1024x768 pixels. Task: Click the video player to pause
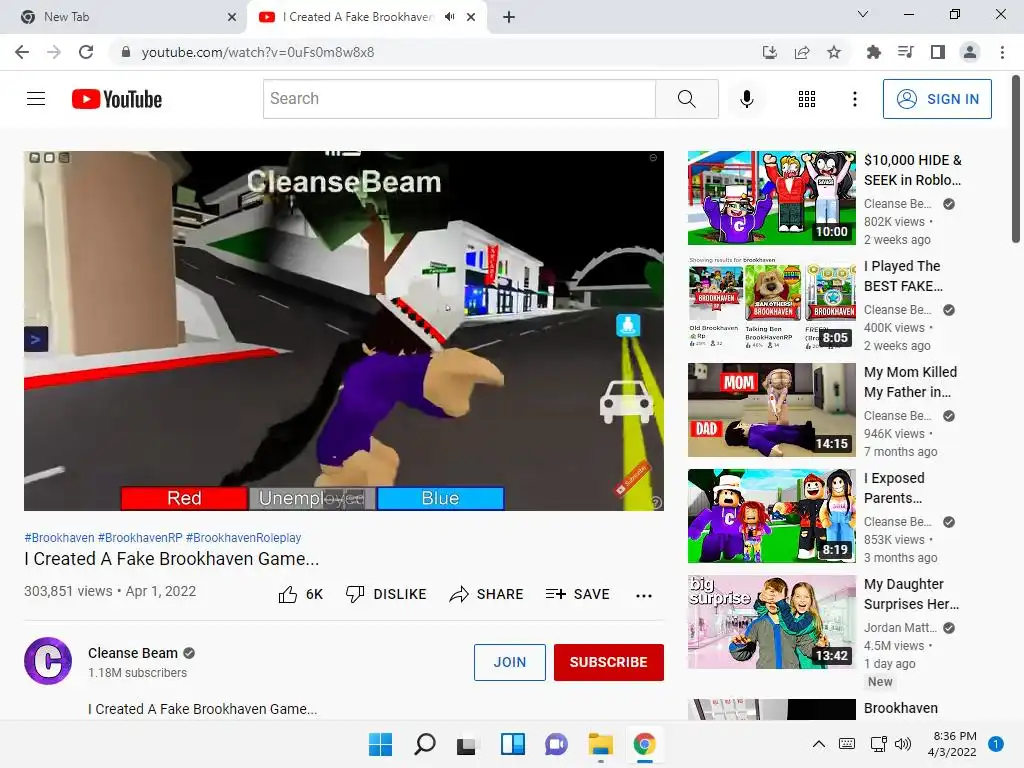[x=344, y=330]
